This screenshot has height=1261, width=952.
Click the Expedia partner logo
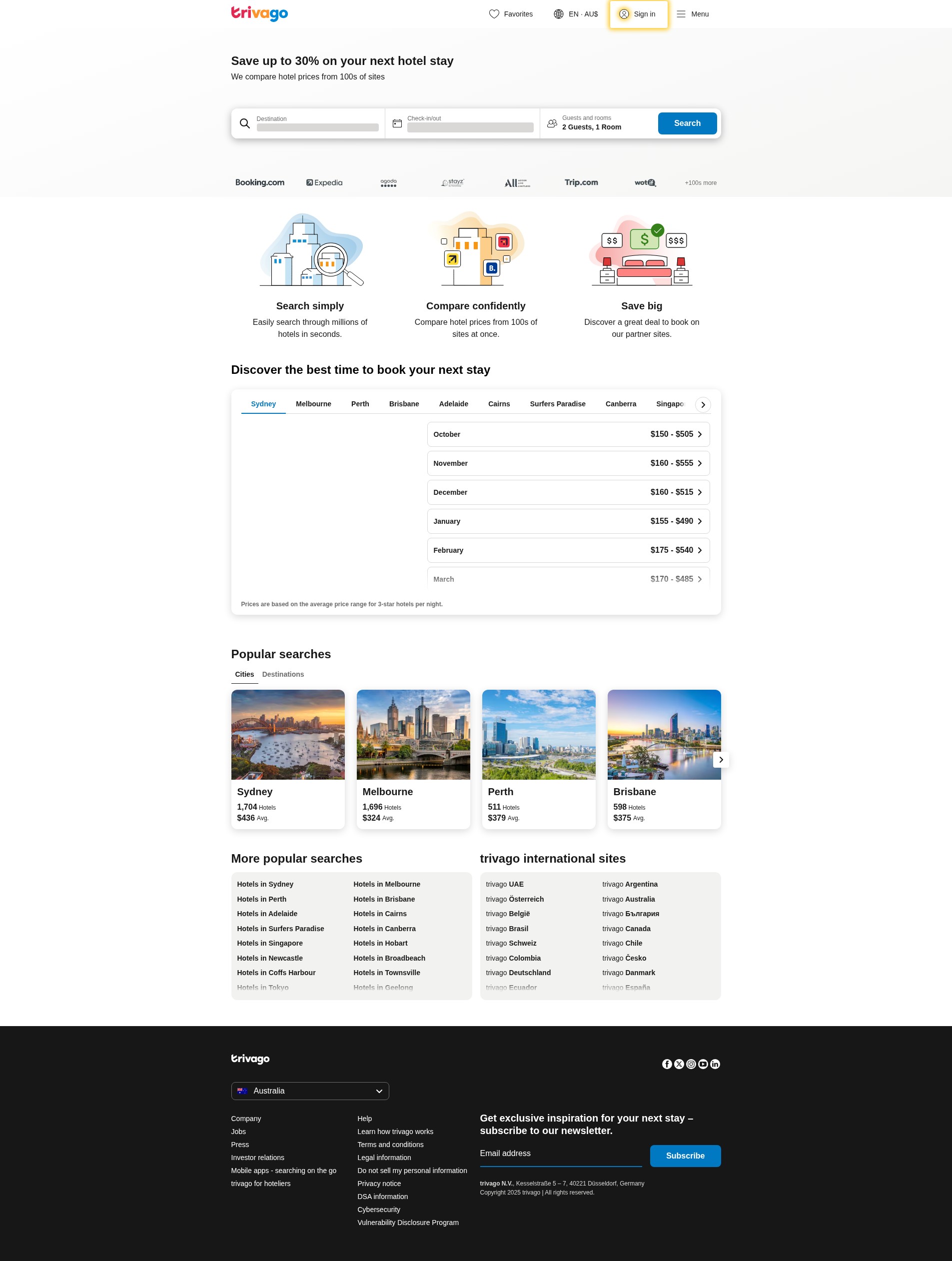(324, 182)
